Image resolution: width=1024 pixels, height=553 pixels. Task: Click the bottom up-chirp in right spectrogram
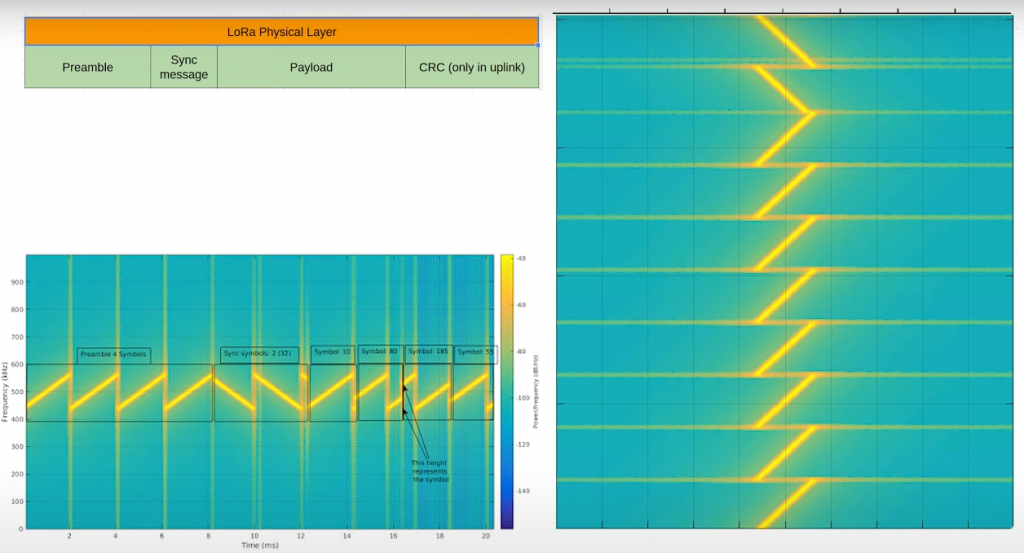787,505
